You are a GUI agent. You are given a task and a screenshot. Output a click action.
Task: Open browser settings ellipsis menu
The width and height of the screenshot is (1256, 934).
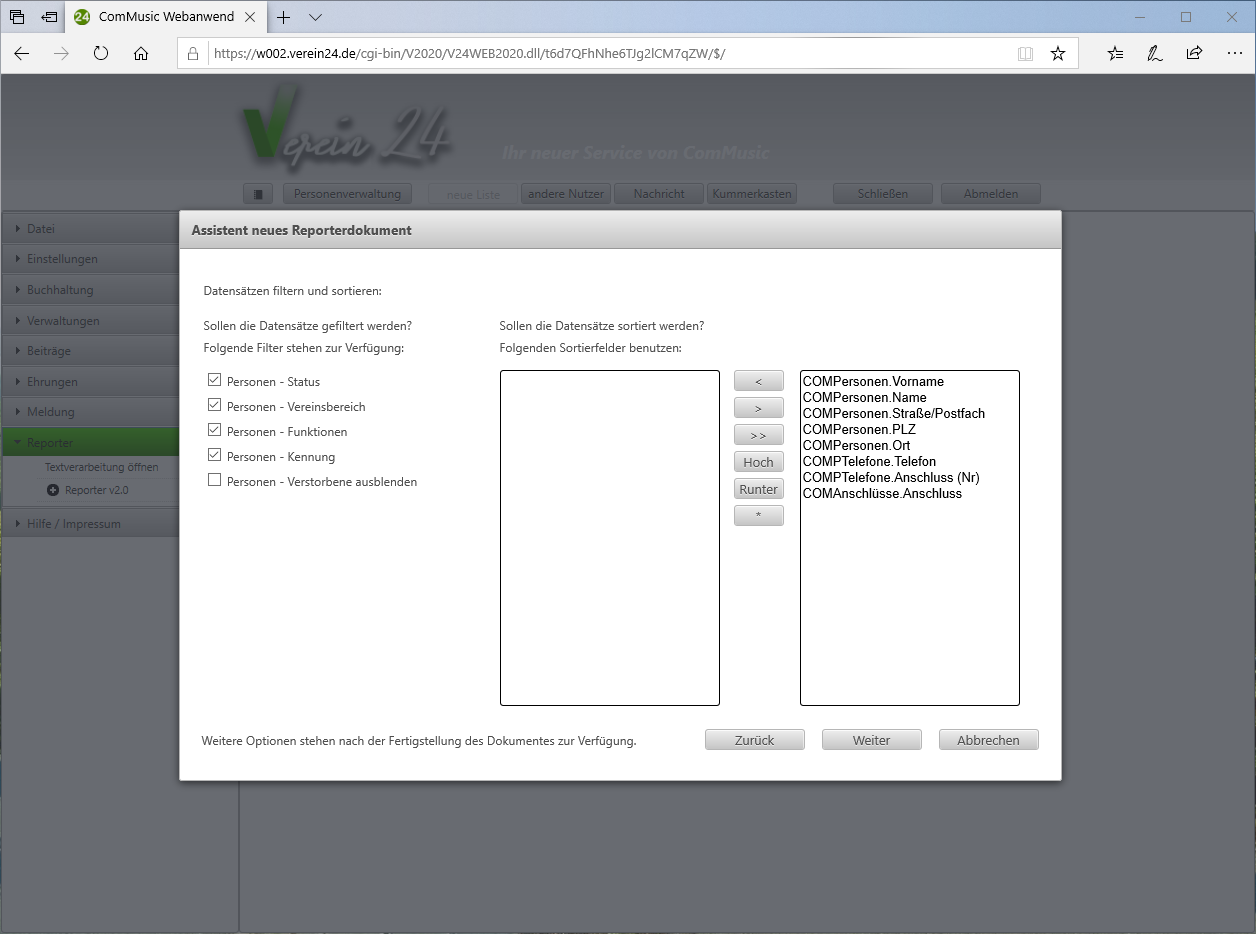click(x=1232, y=54)
